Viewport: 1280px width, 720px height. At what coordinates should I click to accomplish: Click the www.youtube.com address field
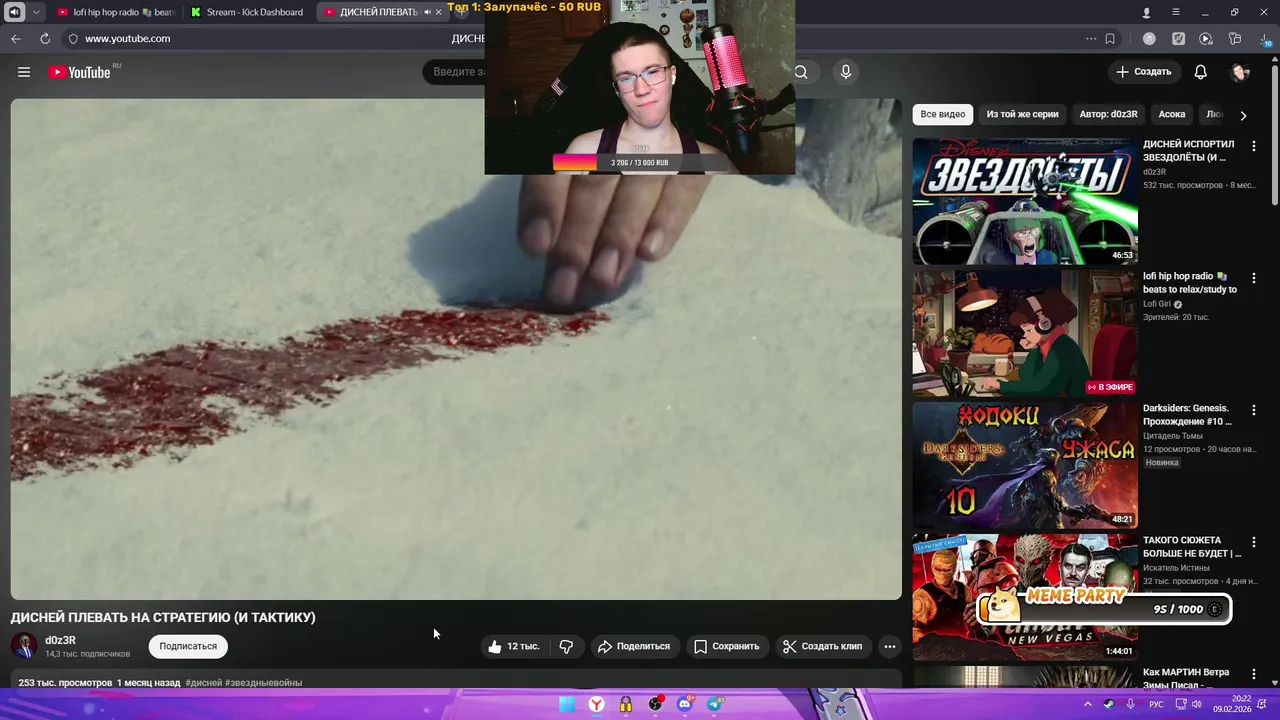point(127,39)
